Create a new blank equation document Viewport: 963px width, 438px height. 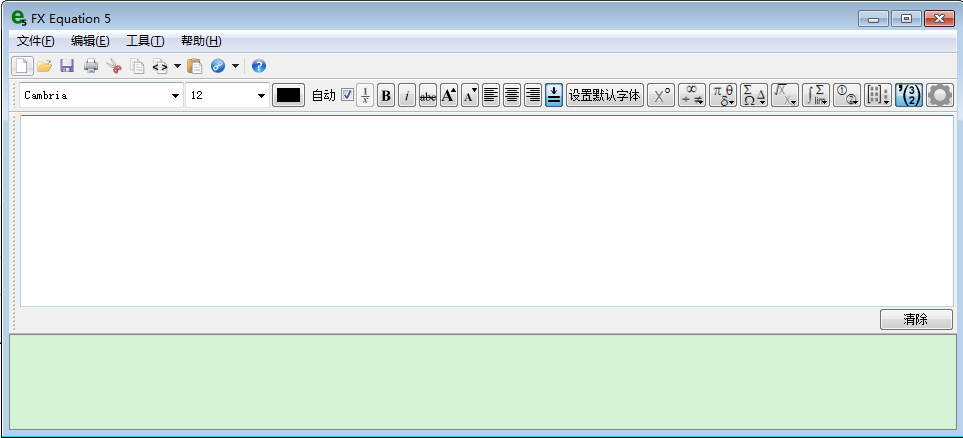click(x=23, y=66)
